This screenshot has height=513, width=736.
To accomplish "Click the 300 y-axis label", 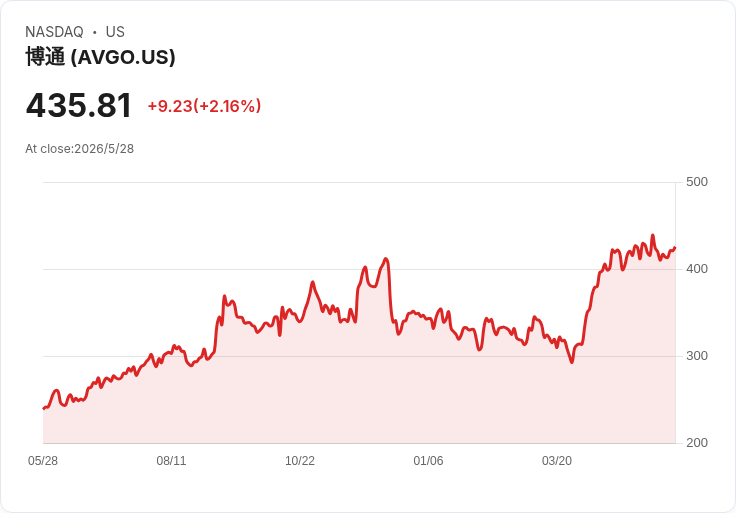I will (x=697, y=356).
